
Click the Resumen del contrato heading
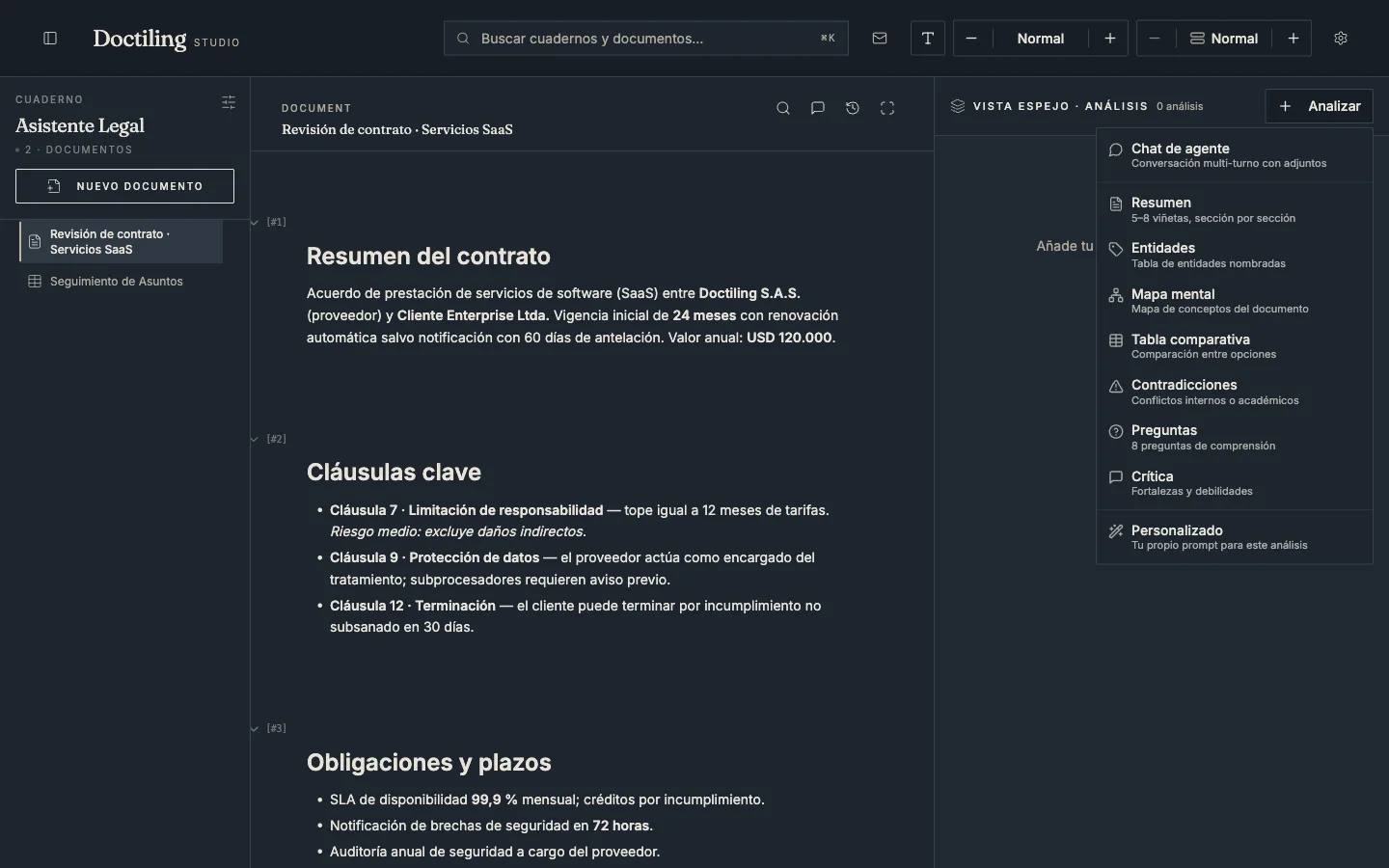428,257
